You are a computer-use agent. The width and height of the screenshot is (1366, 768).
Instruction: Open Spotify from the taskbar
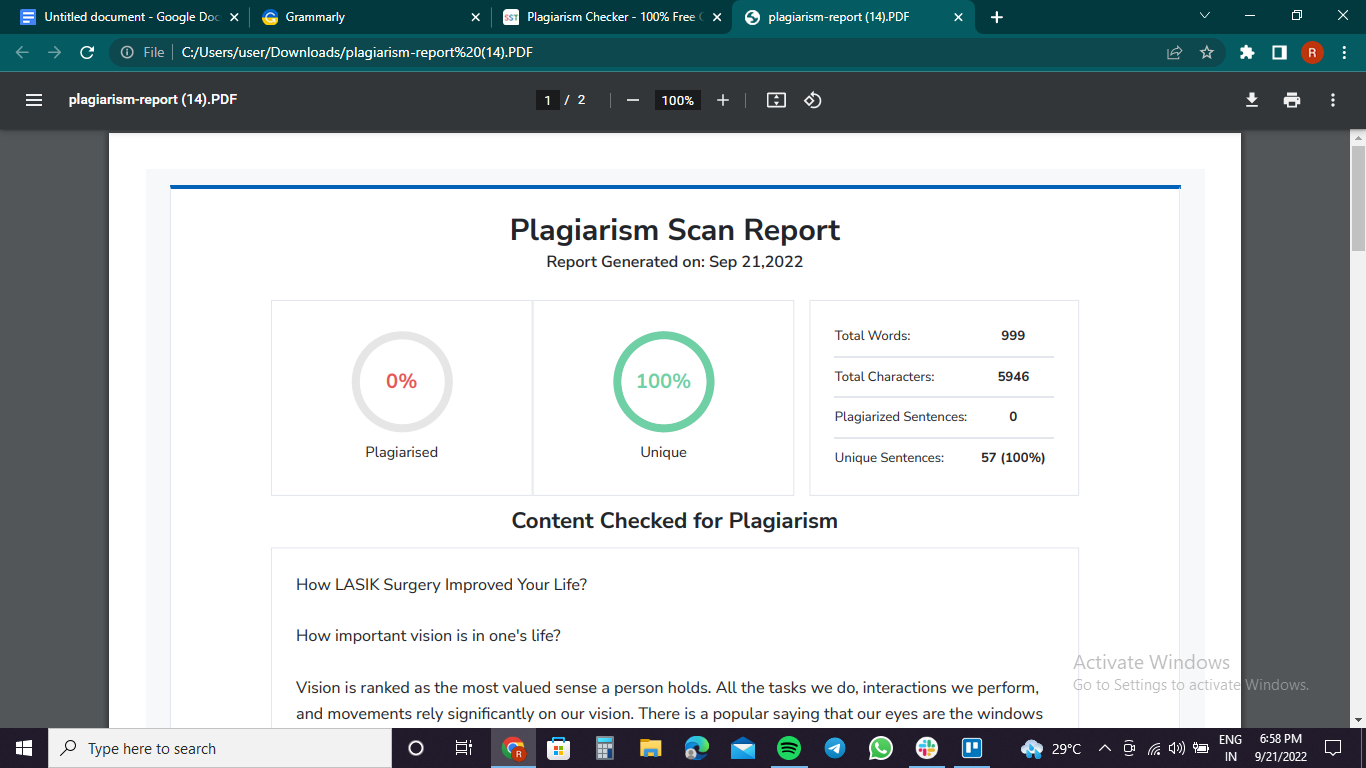[788, 748]
